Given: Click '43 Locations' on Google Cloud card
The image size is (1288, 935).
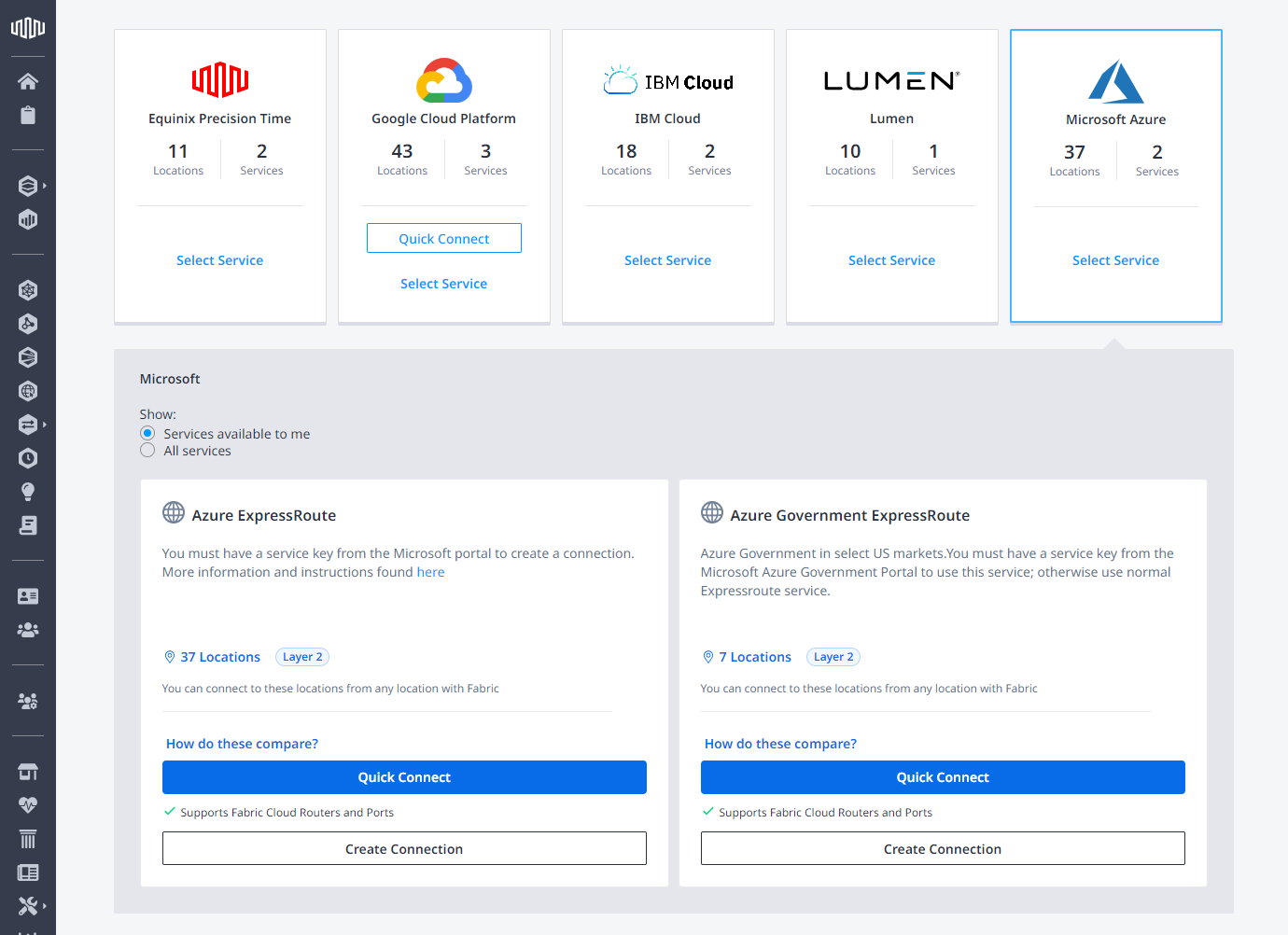Looking at the screenshot, I should tap(402, 159).
